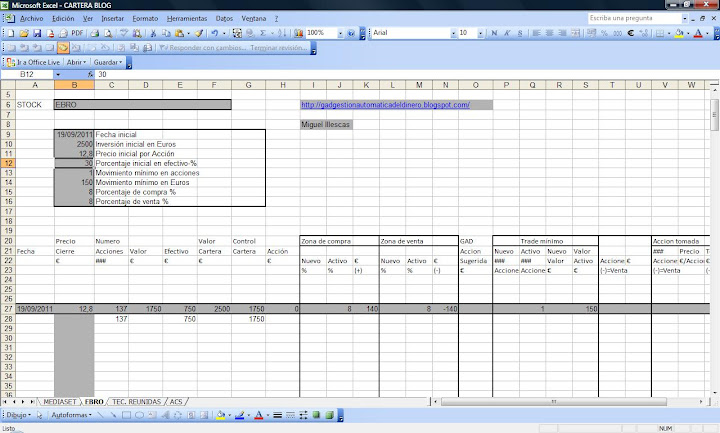Click Ir a Office Live button

(34, 62)
